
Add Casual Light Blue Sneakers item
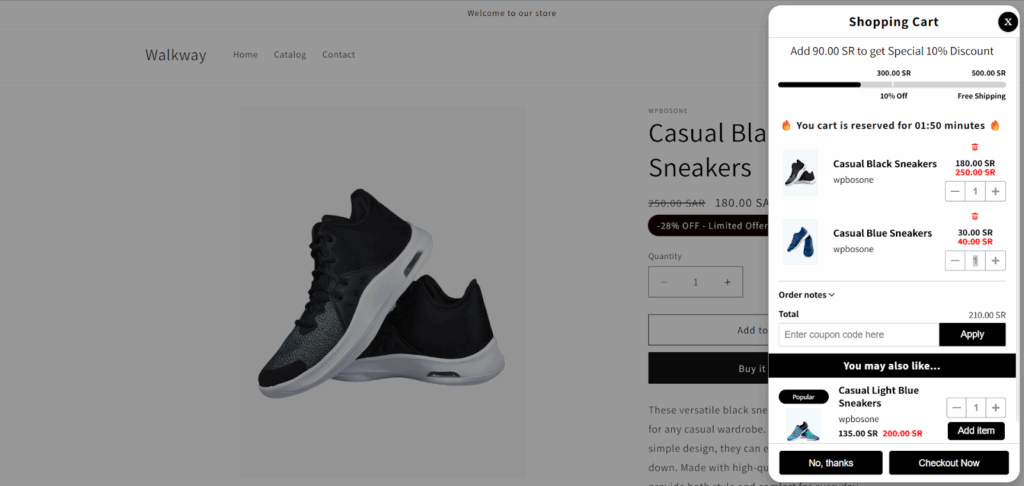pos(976,431)
